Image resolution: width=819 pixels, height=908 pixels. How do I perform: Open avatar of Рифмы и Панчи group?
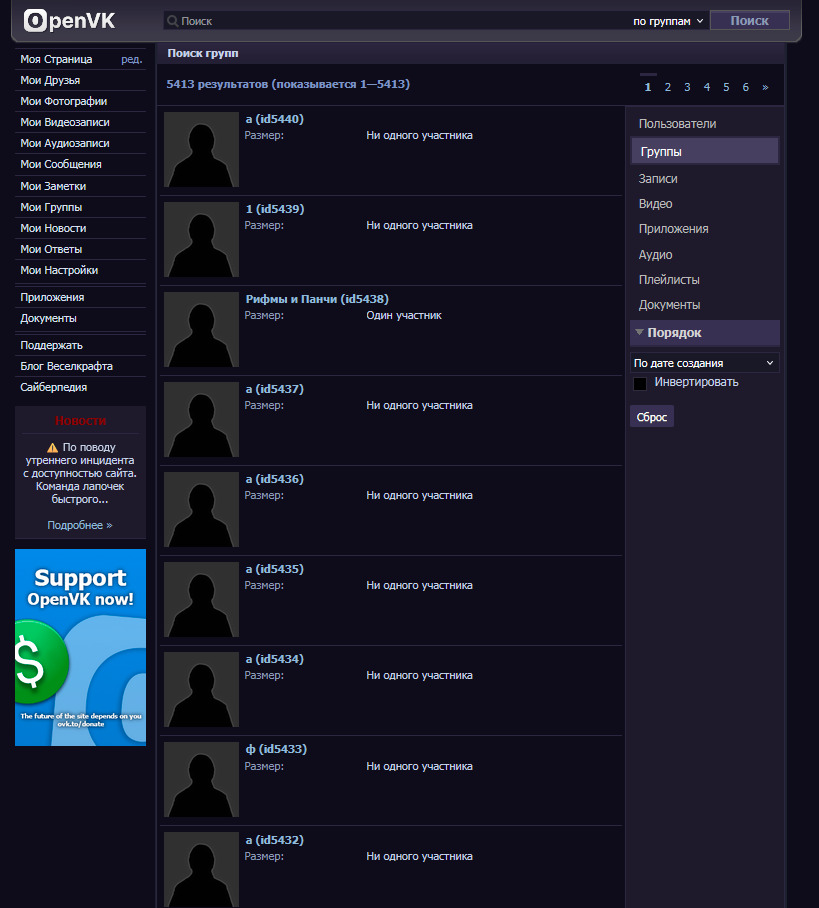[x=201, y=329]
